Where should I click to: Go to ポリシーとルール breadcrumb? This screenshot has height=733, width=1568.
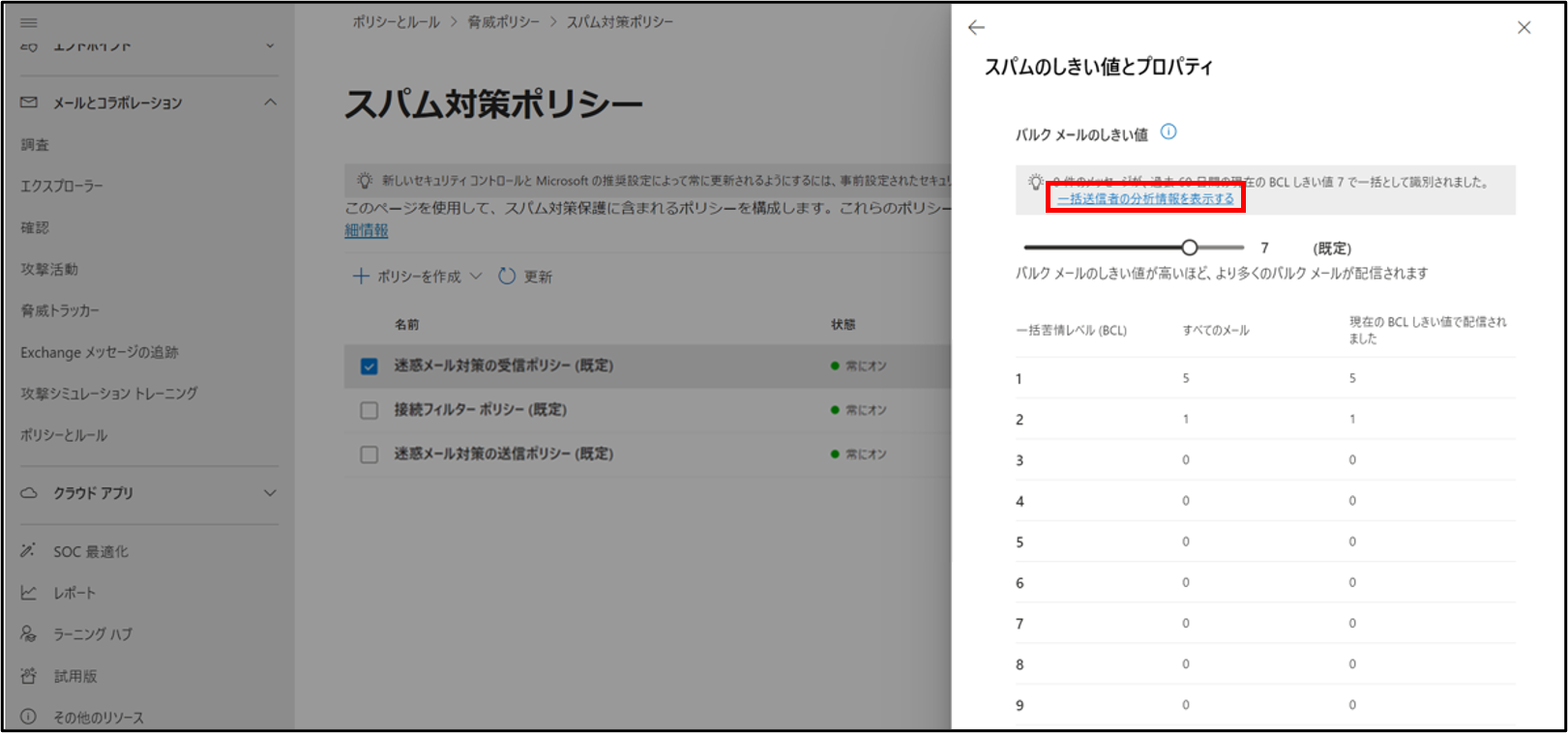coord(396,22)
